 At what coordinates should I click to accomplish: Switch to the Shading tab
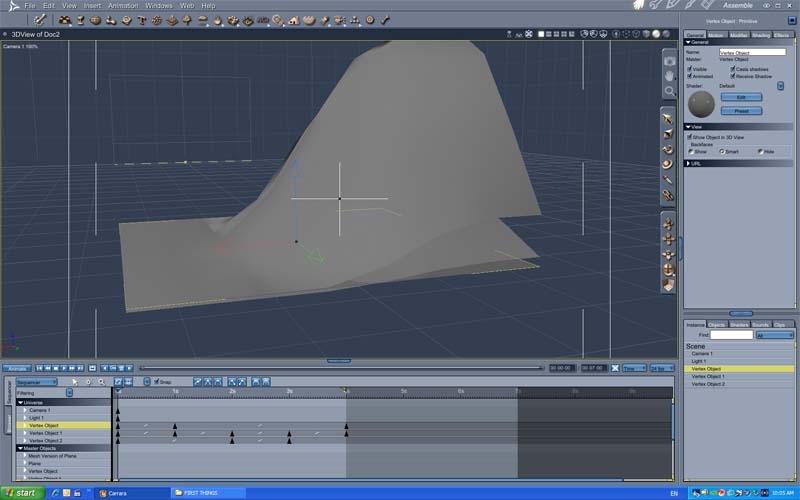(x=761, y=35)
